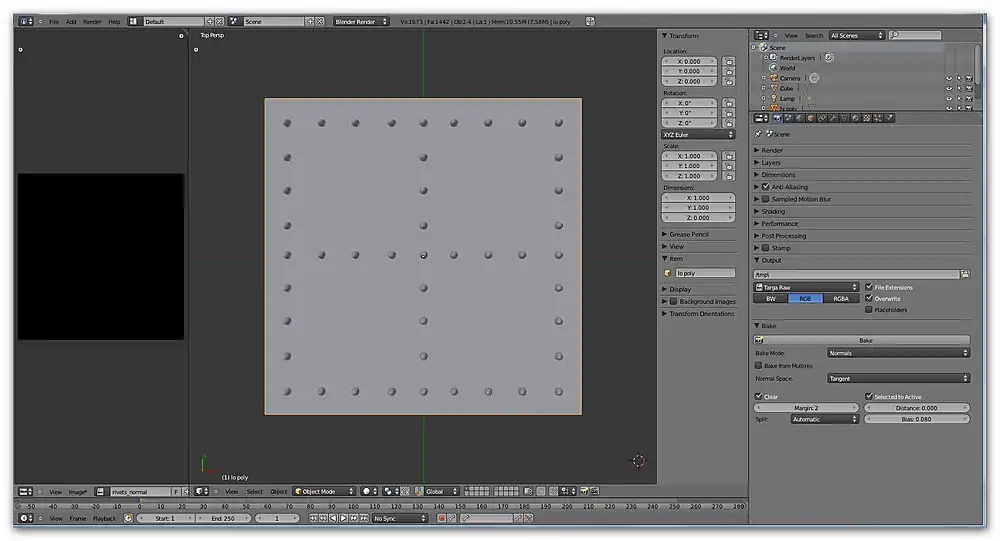The width and height of the screenshot is (1000, 541).
Task: Select the World properties tab icon
Action: pos(799,118)
